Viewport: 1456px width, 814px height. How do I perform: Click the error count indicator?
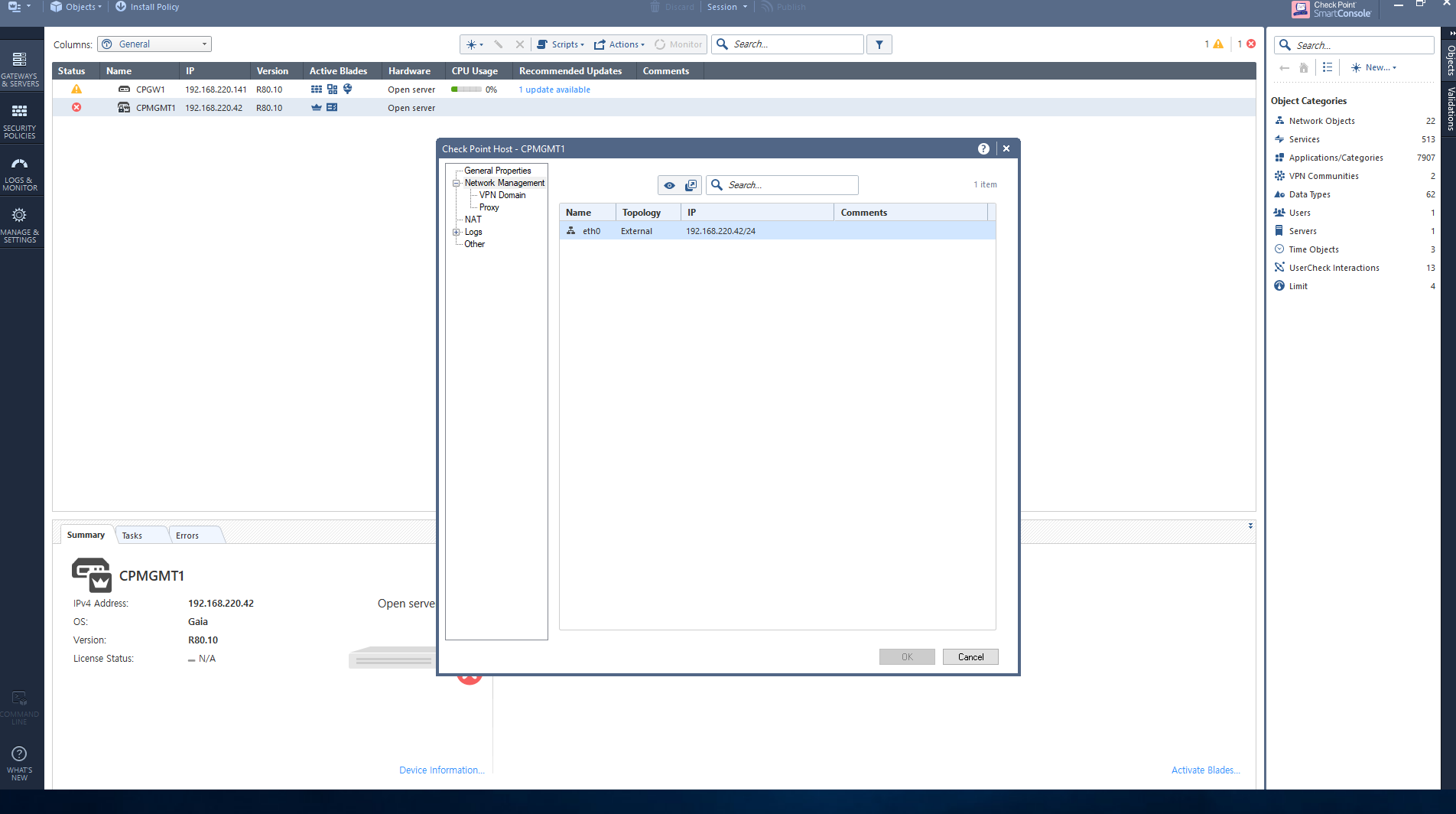(x=1246, y=44)
